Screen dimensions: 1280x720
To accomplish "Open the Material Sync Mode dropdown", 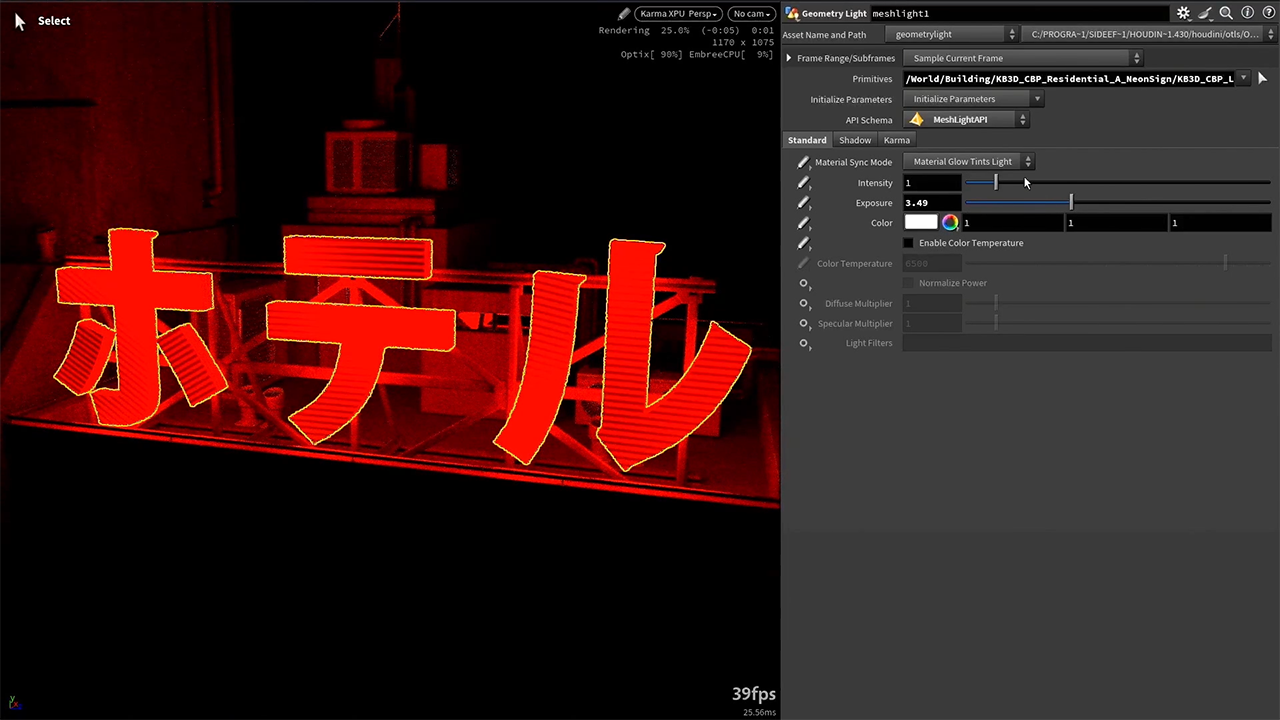I will coord(972,162).
